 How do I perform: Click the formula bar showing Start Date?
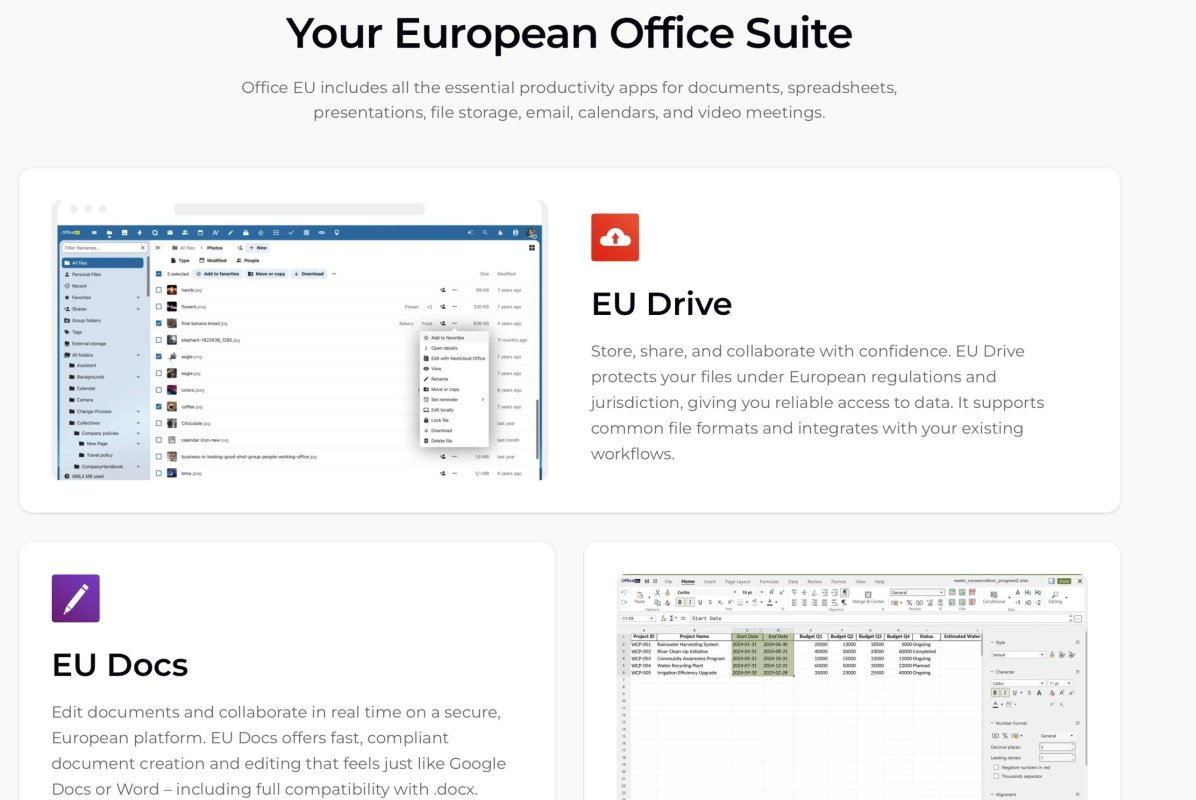click(x=707, y=619)
